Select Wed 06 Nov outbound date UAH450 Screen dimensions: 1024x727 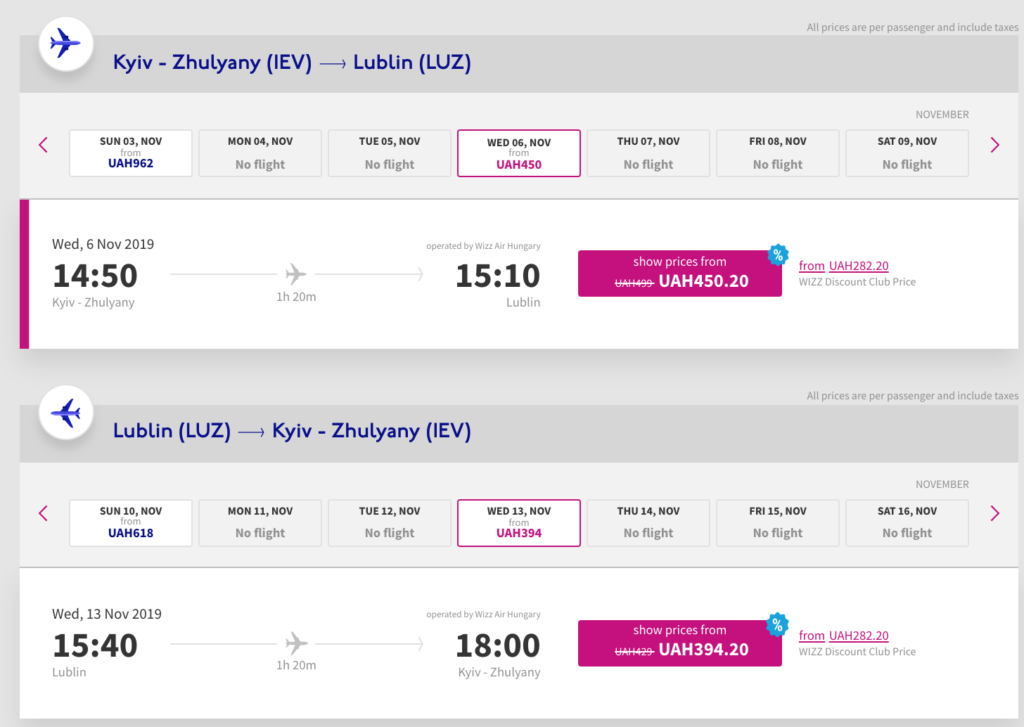519,153
